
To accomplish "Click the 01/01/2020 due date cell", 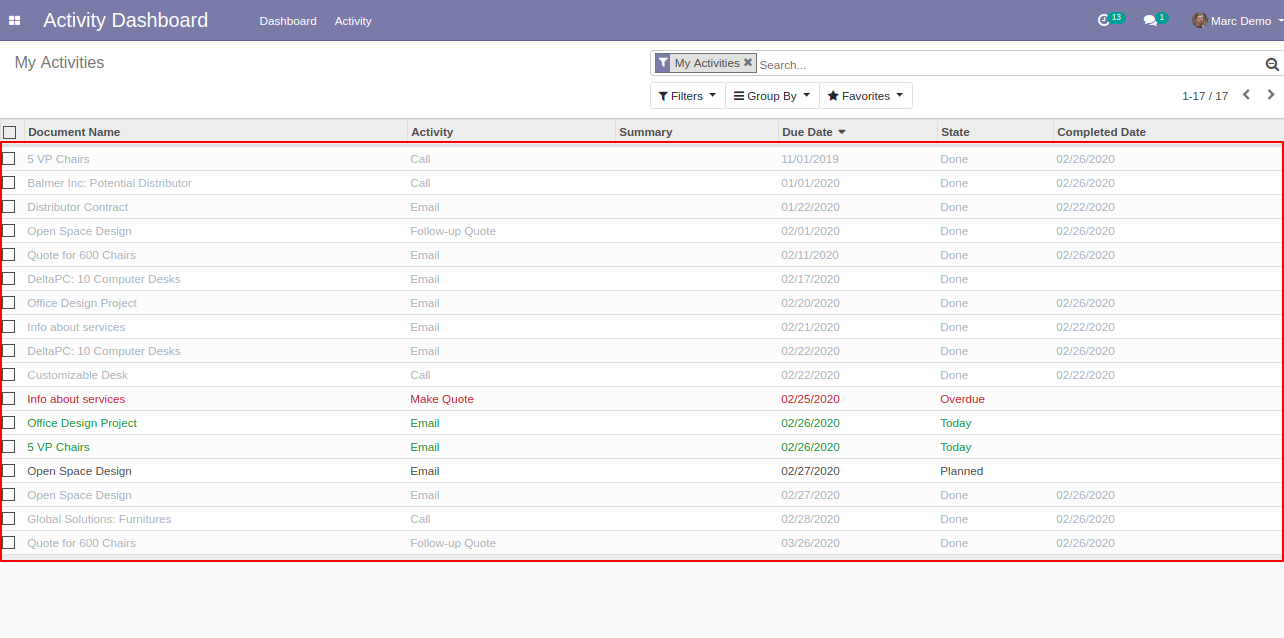I will click(x=810, y=183).
